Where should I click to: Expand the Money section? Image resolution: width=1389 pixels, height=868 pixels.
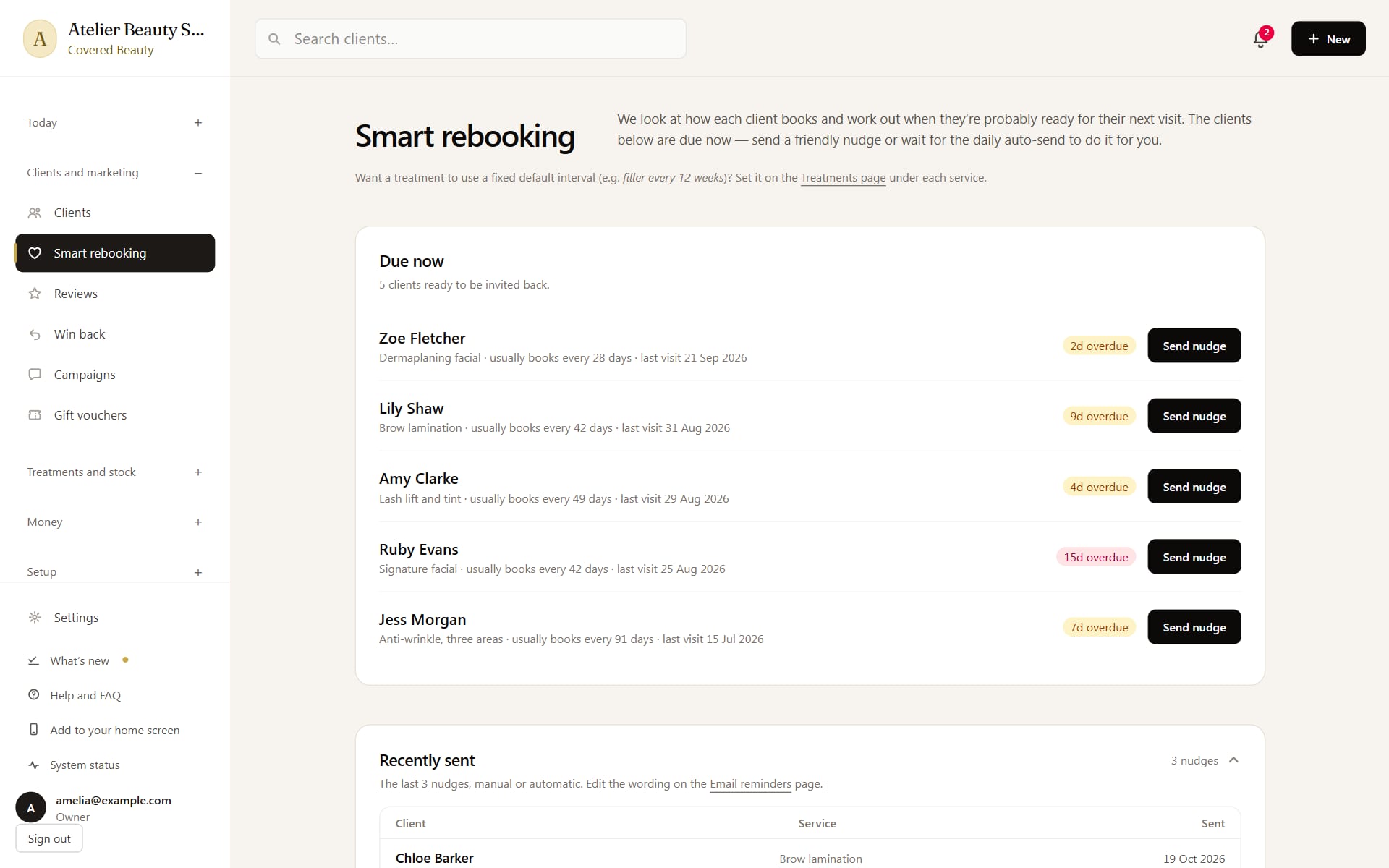click(x=198, y=522)
